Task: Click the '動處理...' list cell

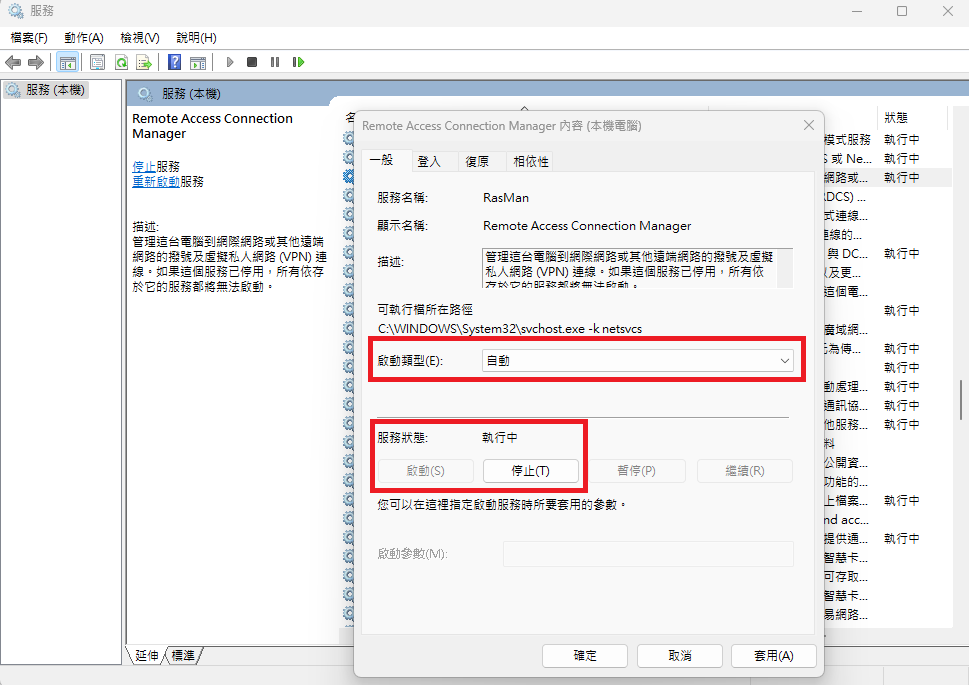Action: pyautogui.click(x=846, y=386)
